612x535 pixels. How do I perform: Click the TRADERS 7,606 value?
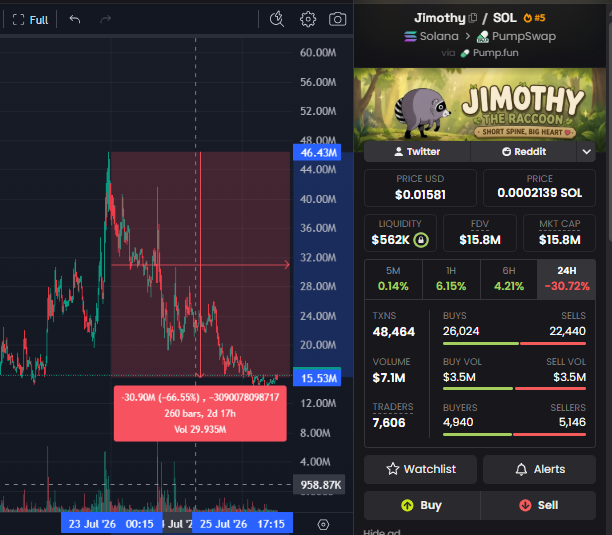(x=389, y=423)
